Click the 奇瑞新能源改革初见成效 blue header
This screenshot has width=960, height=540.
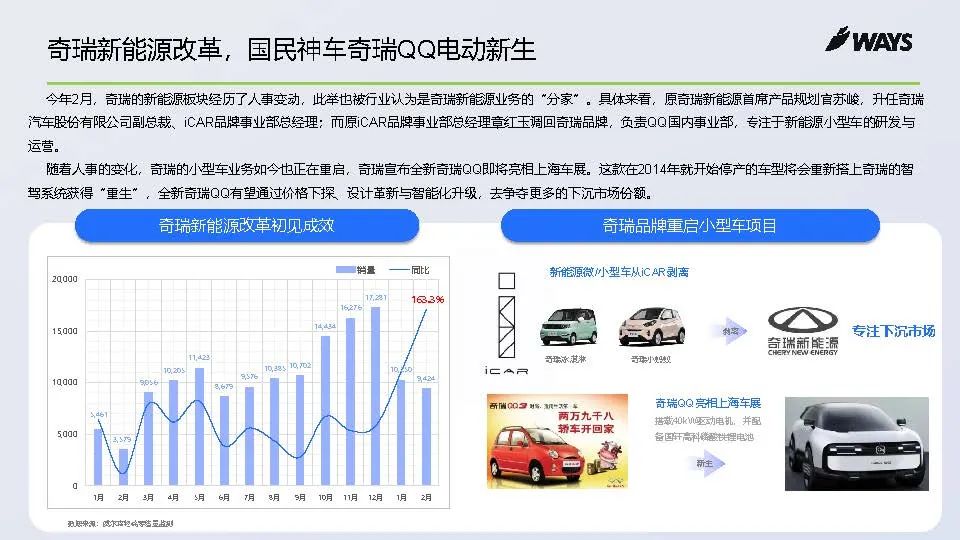247,225
